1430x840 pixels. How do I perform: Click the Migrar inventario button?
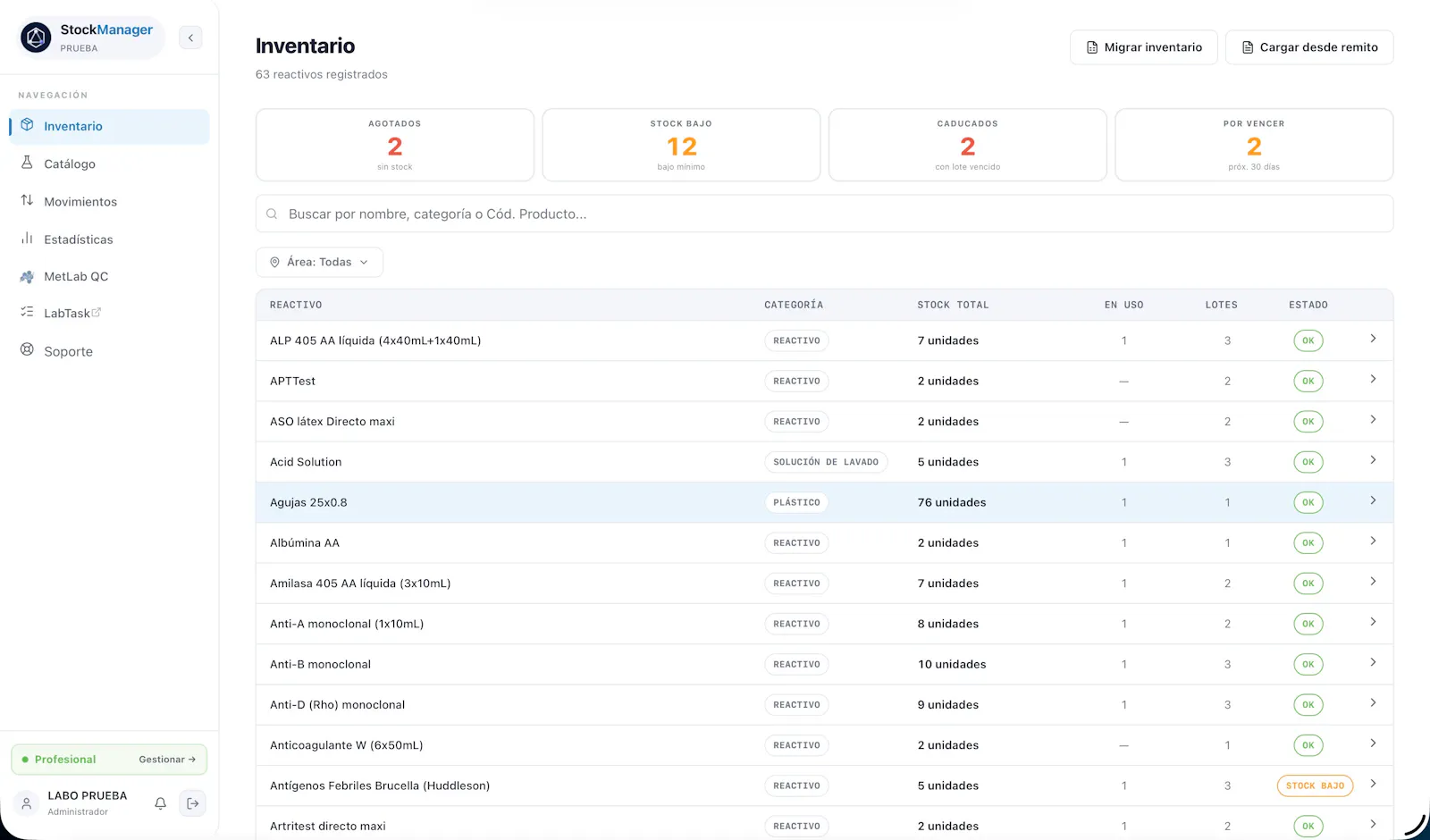pos(1143,47)
